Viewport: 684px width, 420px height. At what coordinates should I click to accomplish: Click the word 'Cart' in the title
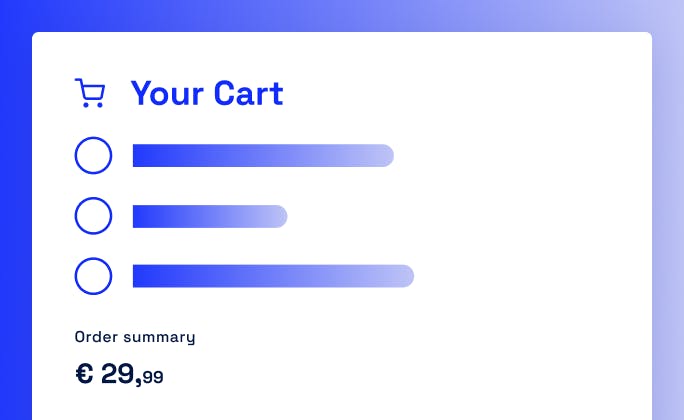point(246,93)
